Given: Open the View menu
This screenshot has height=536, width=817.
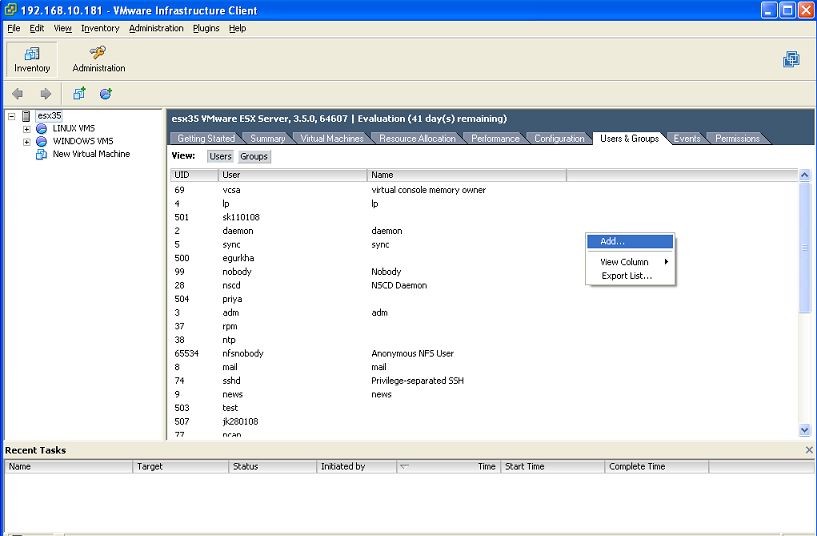Looking at the screenshot, I should [x=63, y=28].
